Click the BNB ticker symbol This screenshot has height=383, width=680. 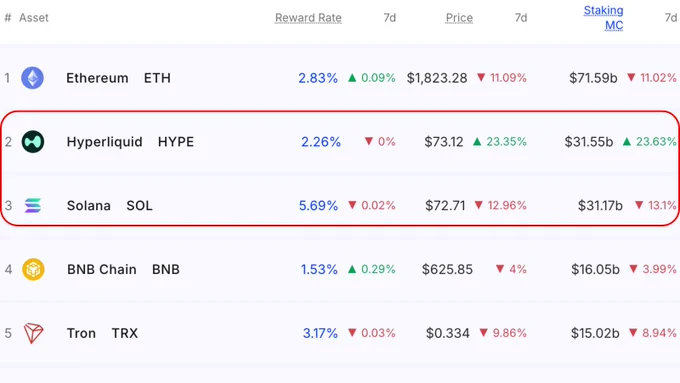pos(166,269)
